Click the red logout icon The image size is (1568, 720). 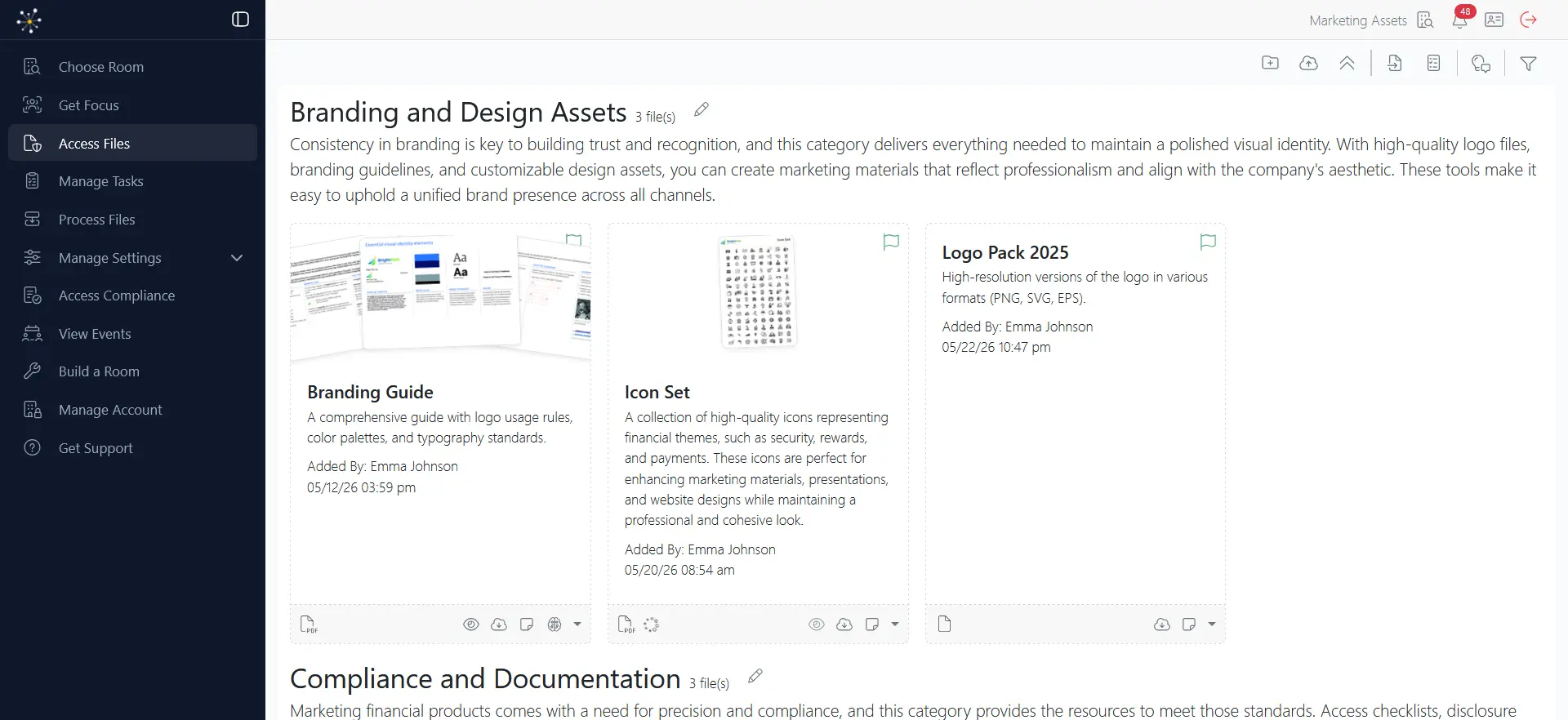tap(1529, 20)
